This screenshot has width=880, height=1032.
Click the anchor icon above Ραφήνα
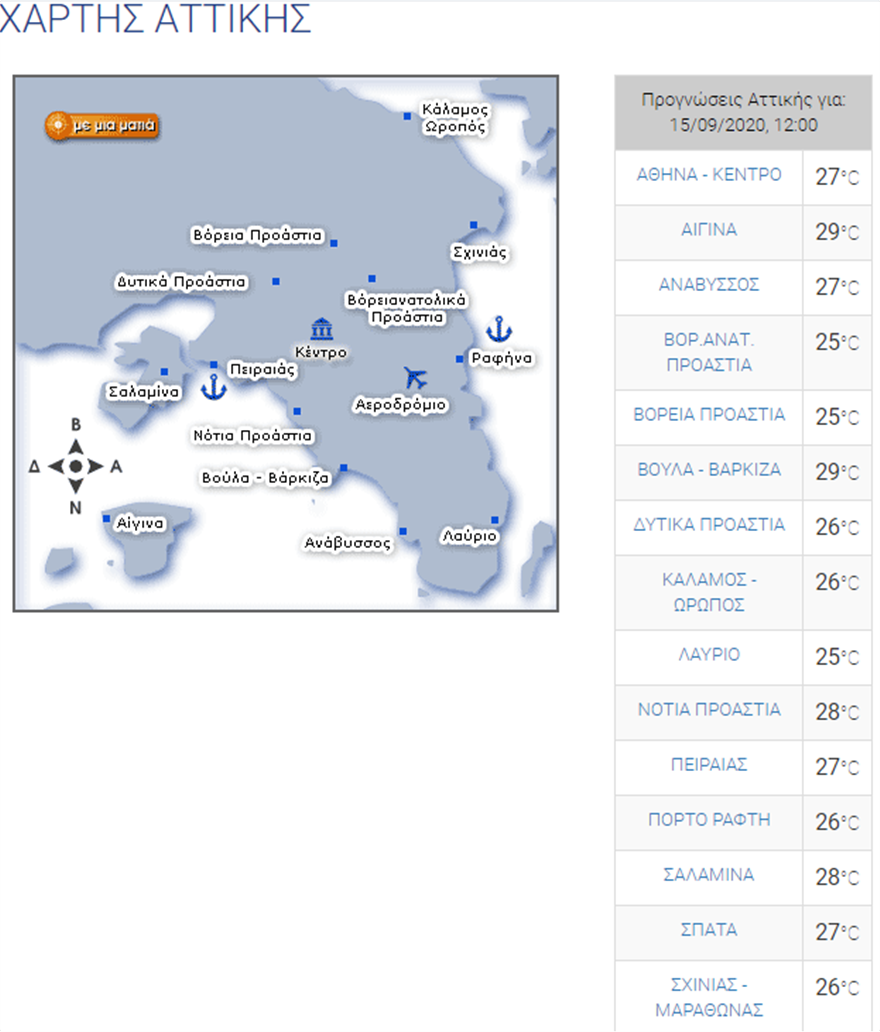pyautogui.click(x=498, y=328)
